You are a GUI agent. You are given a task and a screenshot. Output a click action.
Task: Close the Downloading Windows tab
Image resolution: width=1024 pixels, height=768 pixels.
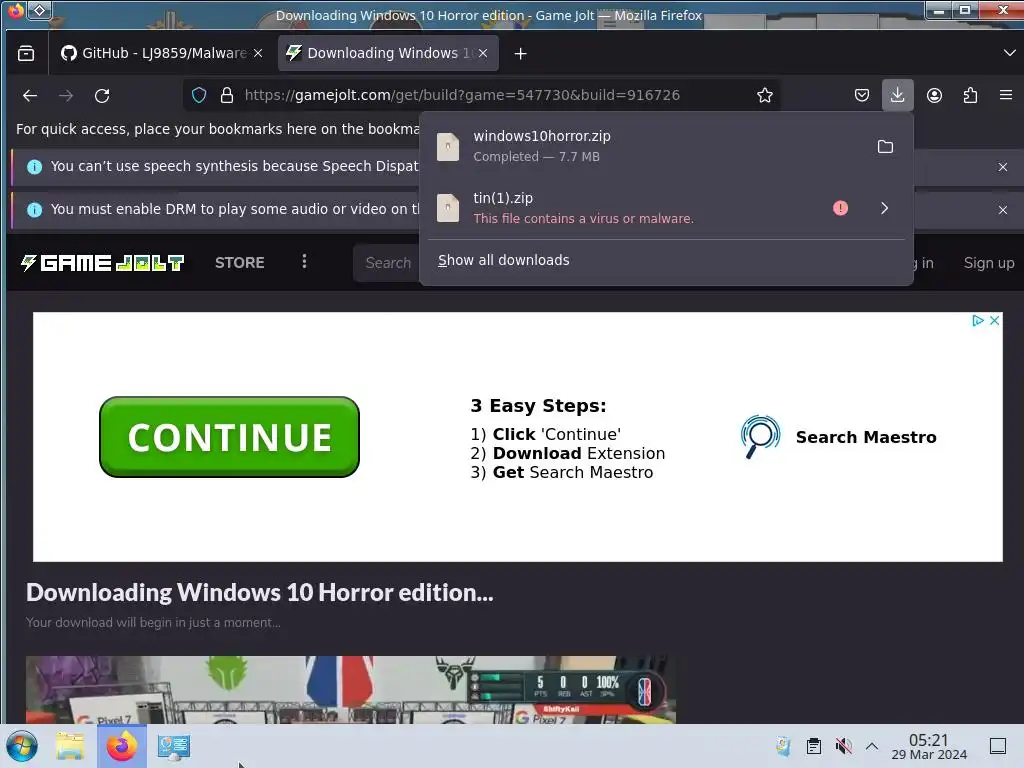click(x=483, y=54)
